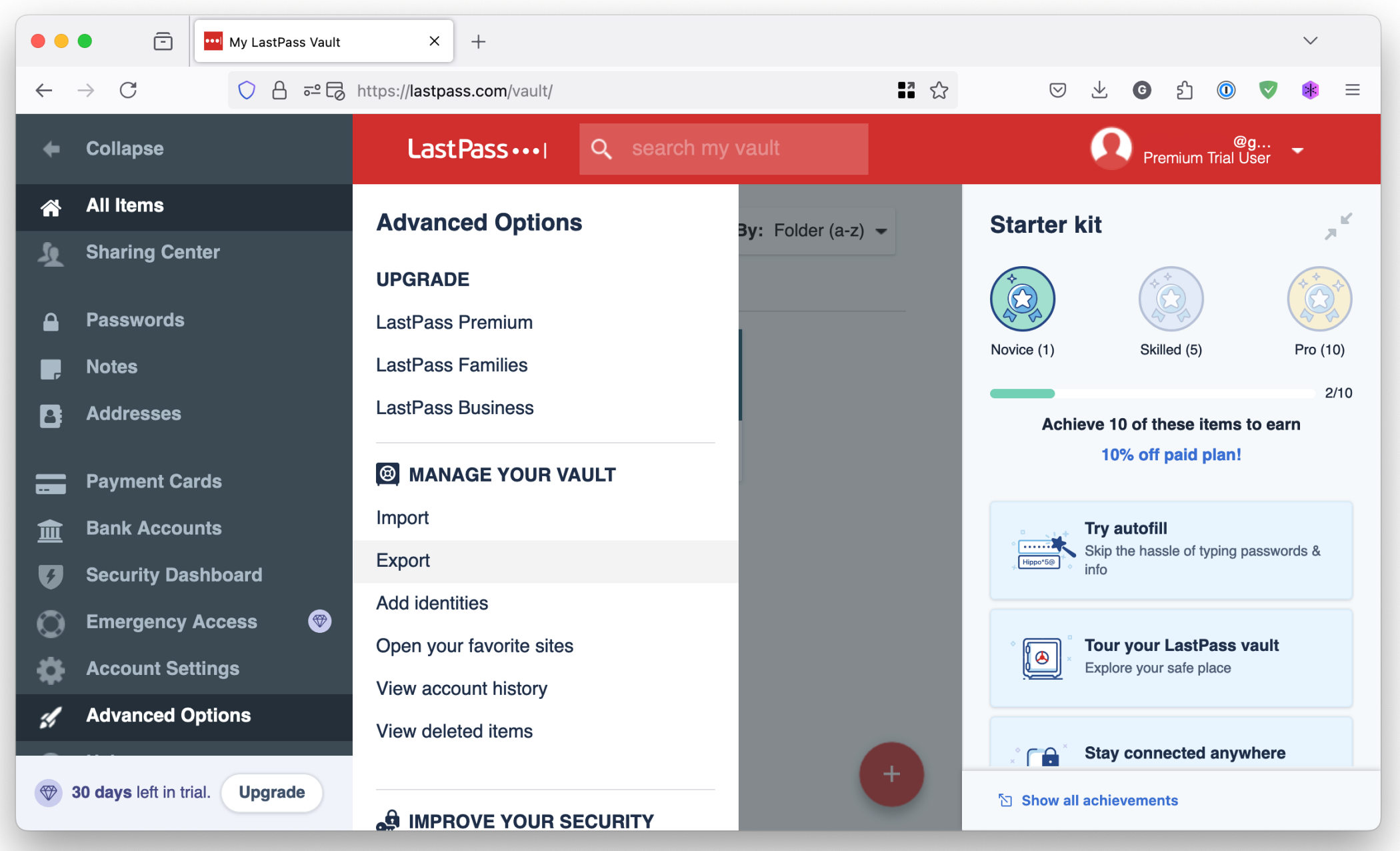This screenshot has width=1400, height=851.
Task: Open Passwords via the padlock icon
Action: pos(51,321)
